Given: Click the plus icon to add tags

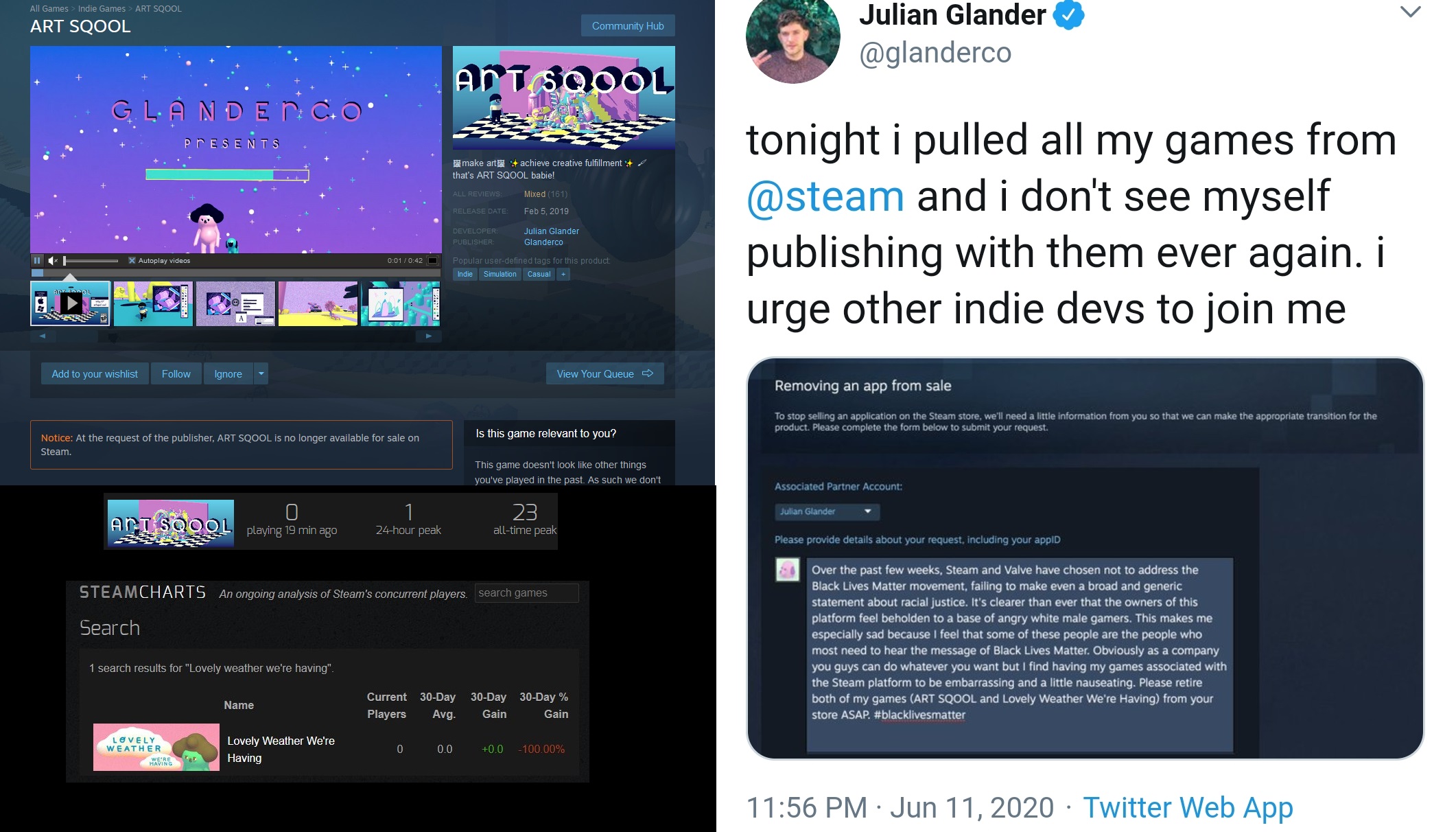Looking at the screenshot, I should click(563, 275).
